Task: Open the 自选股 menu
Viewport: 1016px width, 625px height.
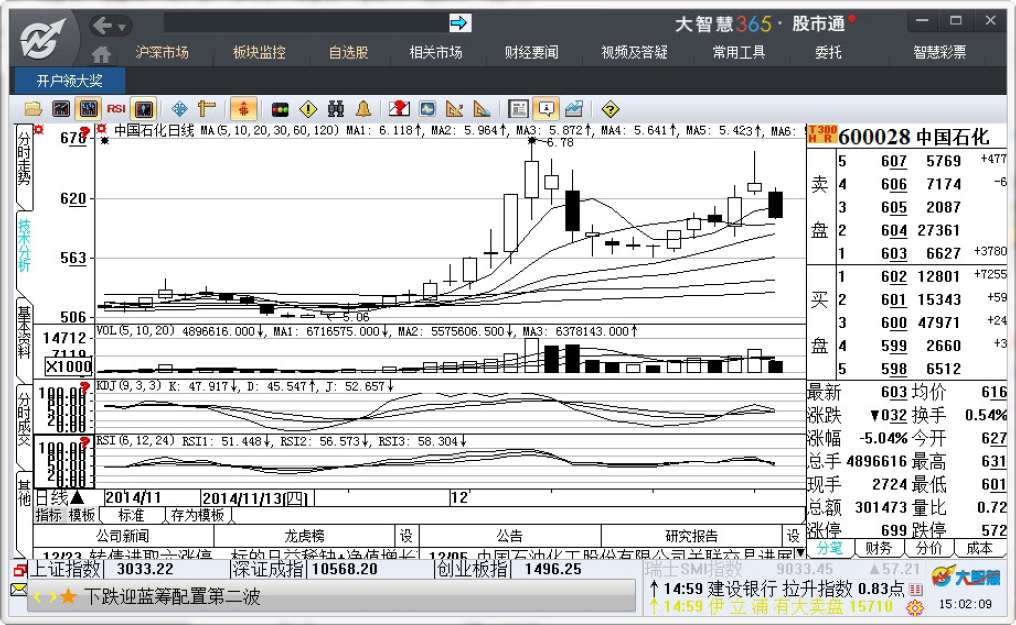Action: click(x=348, y=52)
